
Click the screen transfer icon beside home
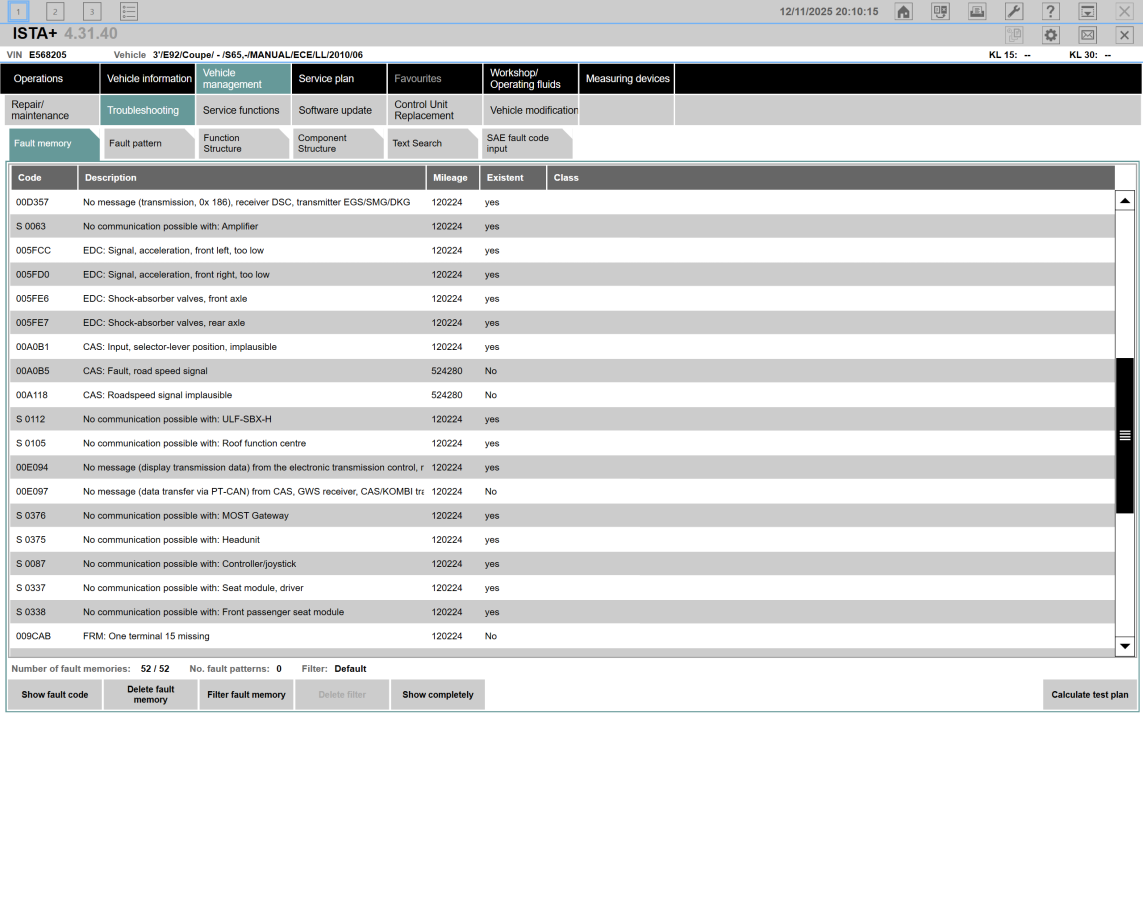pos(940,12)
